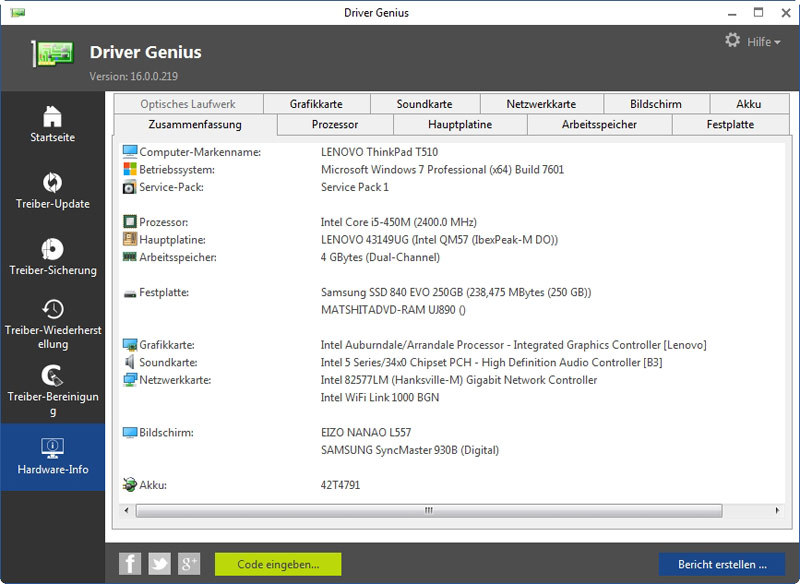Open the Optisches Laufwerk tab

(188, 104)
